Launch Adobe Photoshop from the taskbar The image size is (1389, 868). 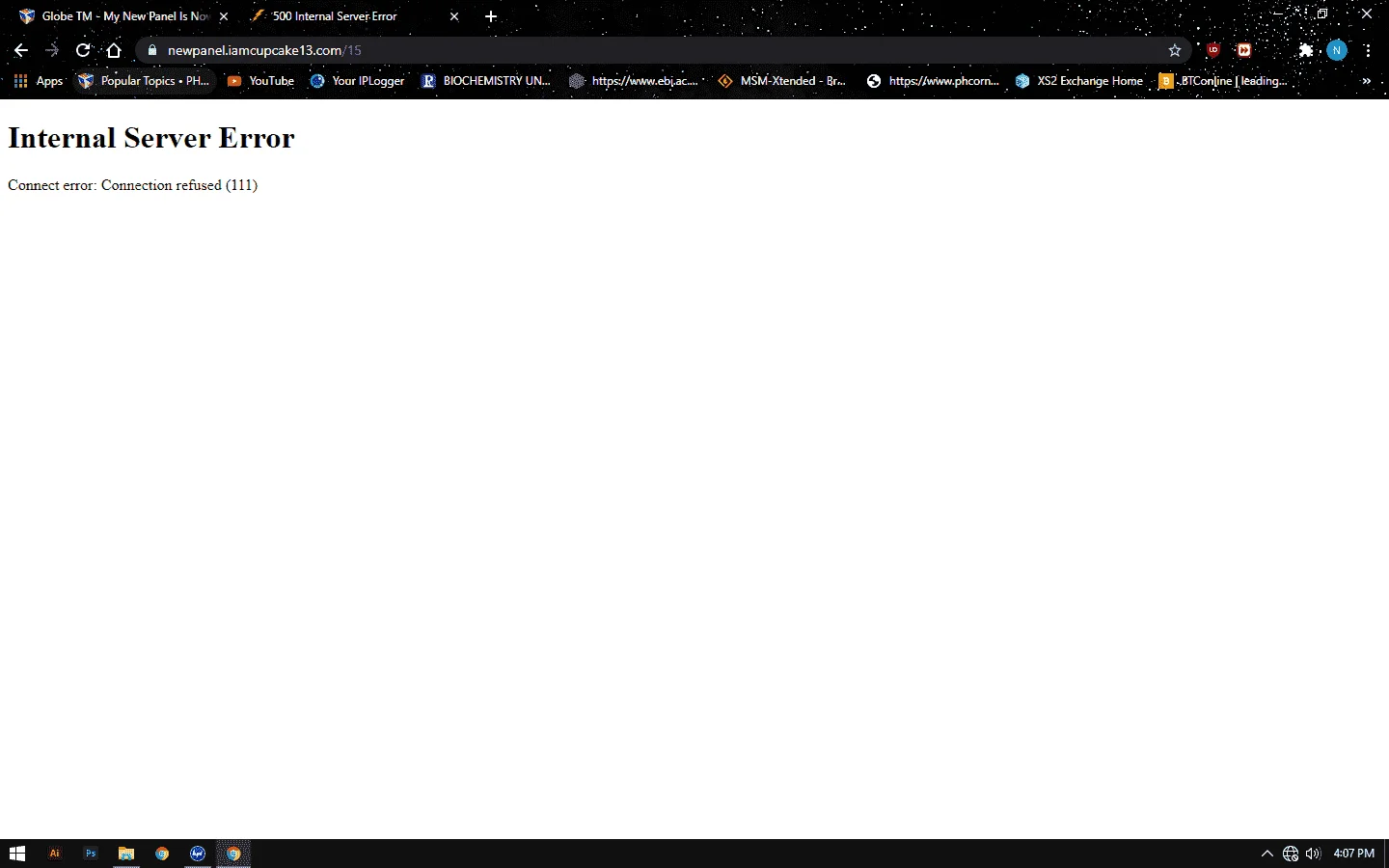[x=91, y=854]
